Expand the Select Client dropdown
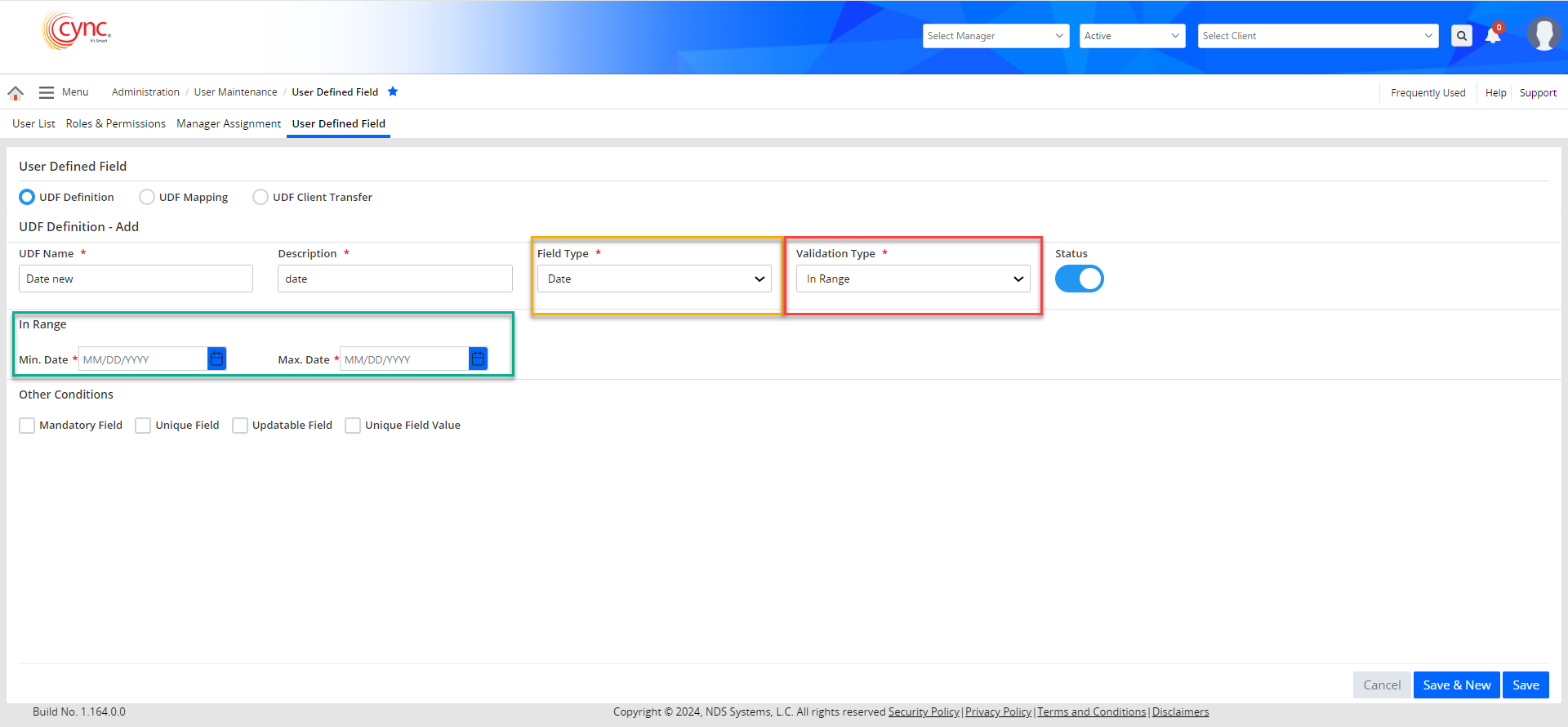 point(1317,36)
